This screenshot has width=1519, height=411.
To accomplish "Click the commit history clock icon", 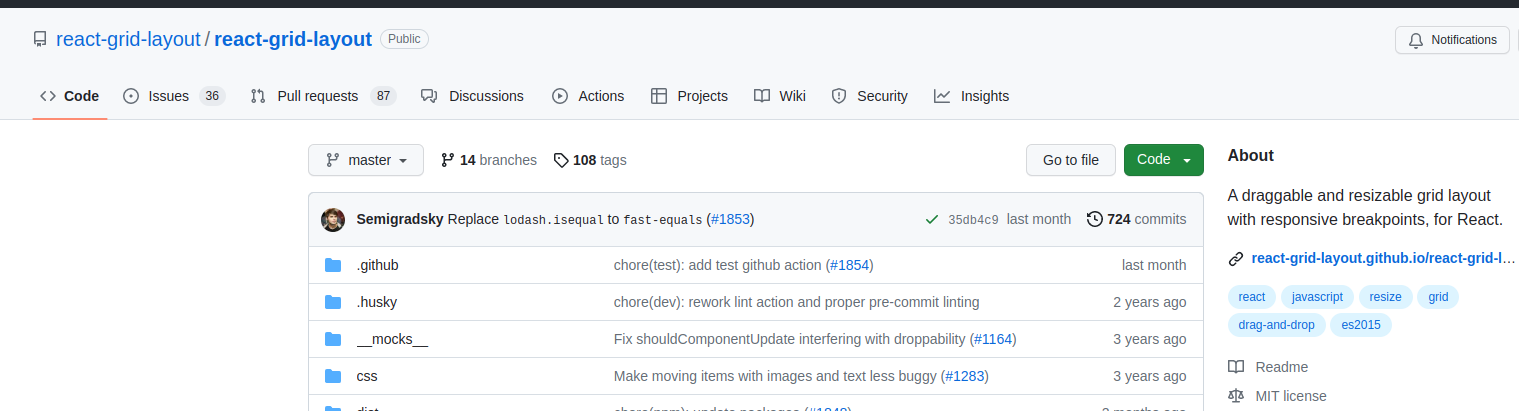I will (x=1094, y=219).
